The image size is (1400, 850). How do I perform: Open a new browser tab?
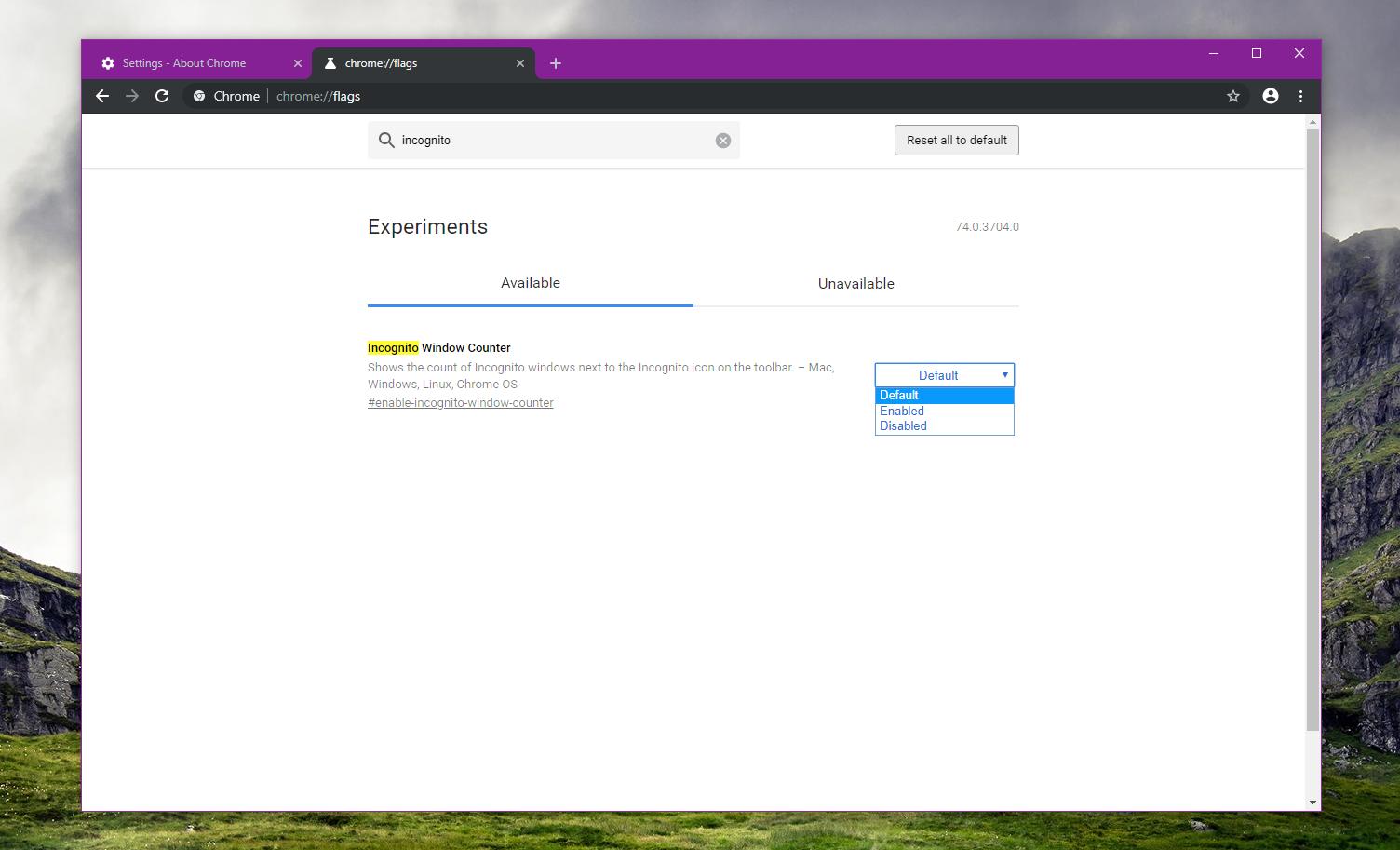pos(556,62)
